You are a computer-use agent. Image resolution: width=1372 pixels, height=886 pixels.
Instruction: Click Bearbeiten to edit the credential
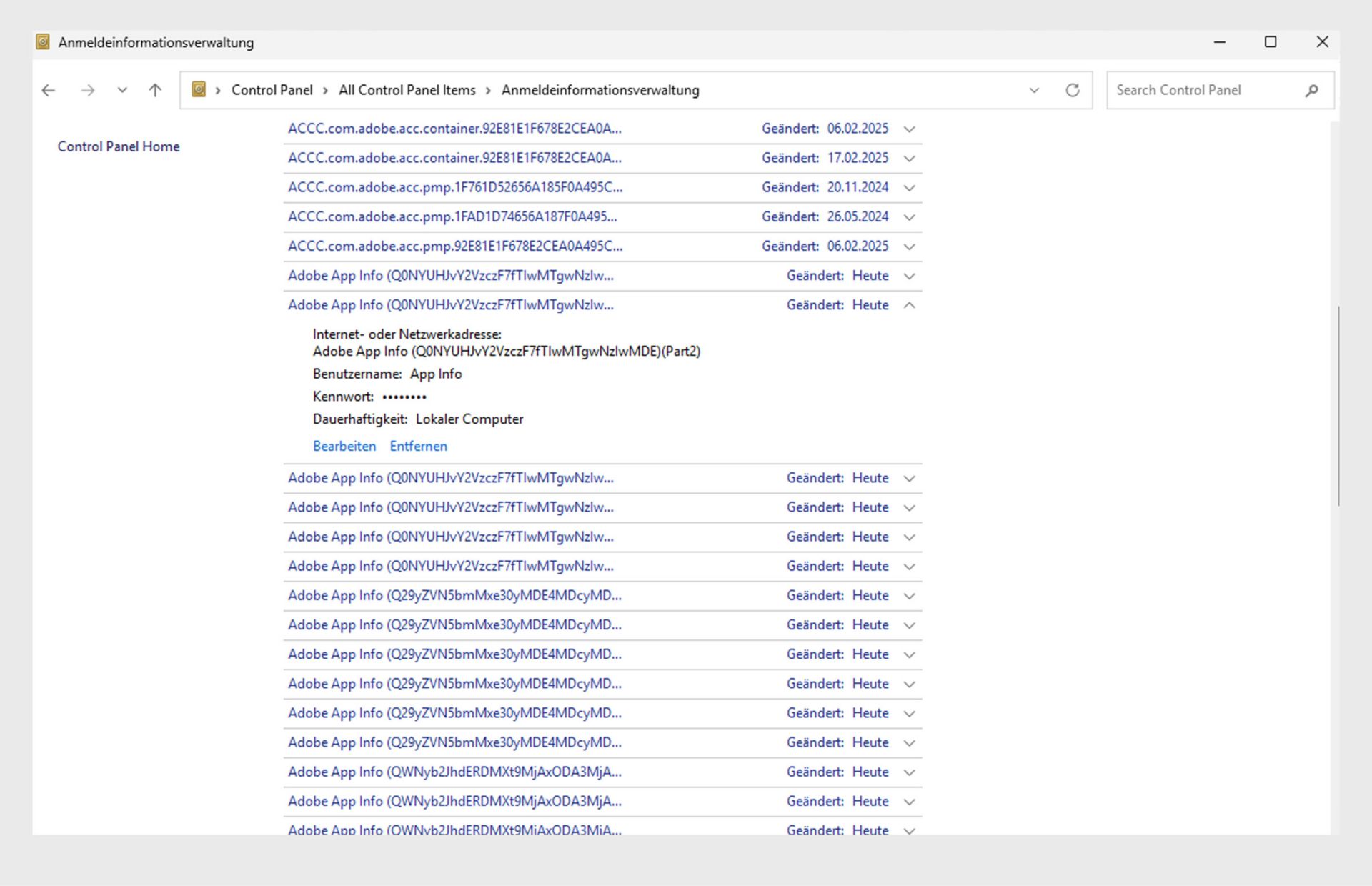coord(344,446)
